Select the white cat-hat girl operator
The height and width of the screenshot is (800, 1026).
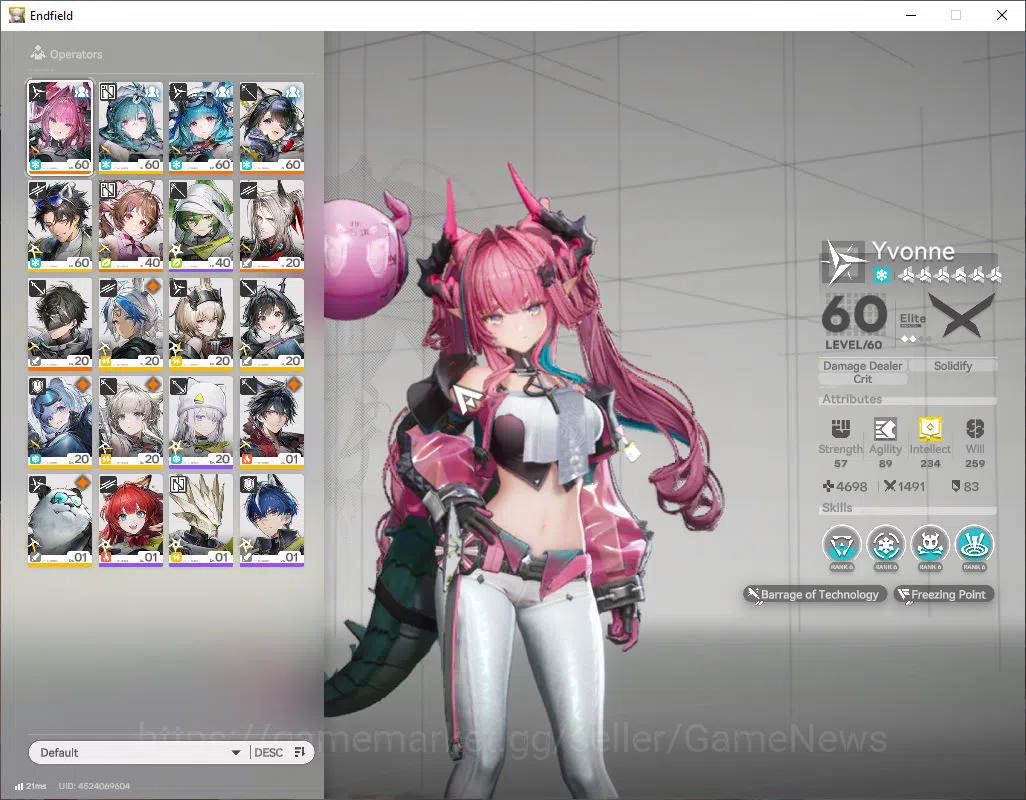[x=201, y=422]
